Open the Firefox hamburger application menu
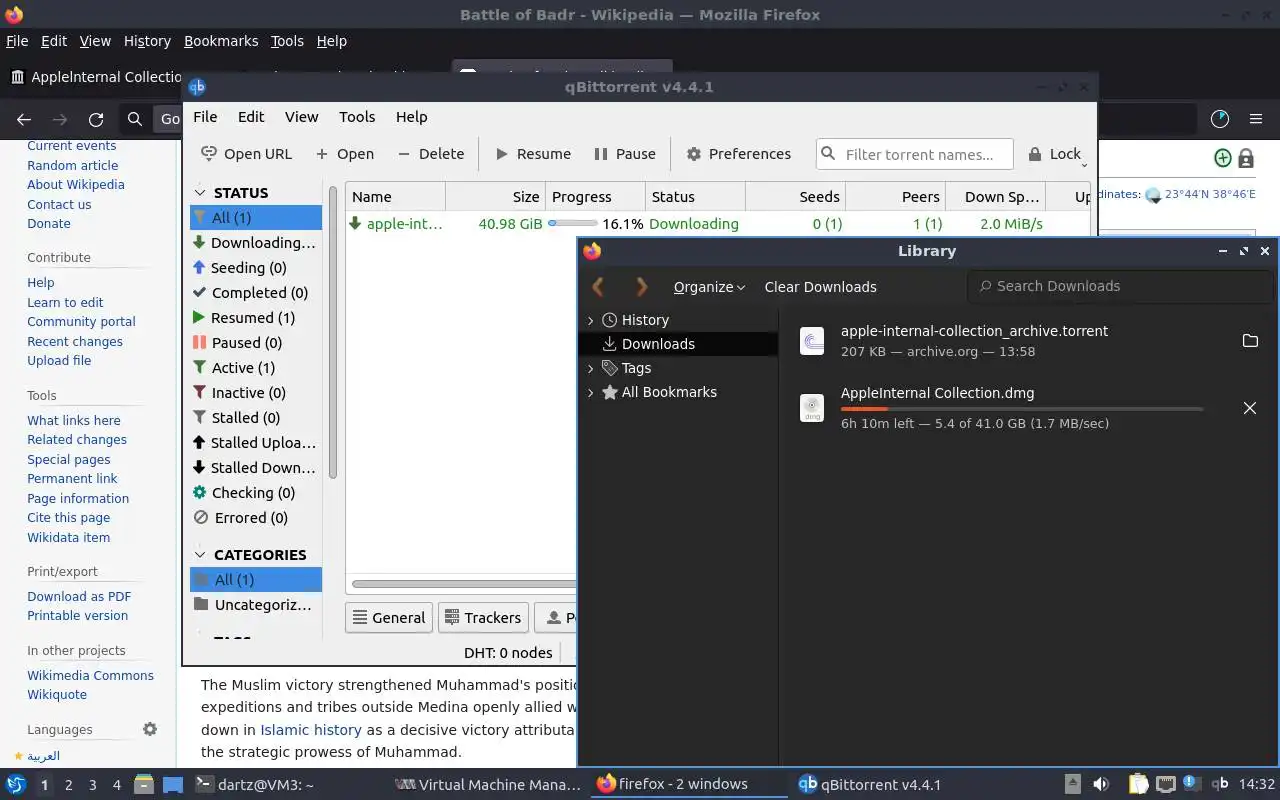 coord(1256,119)
